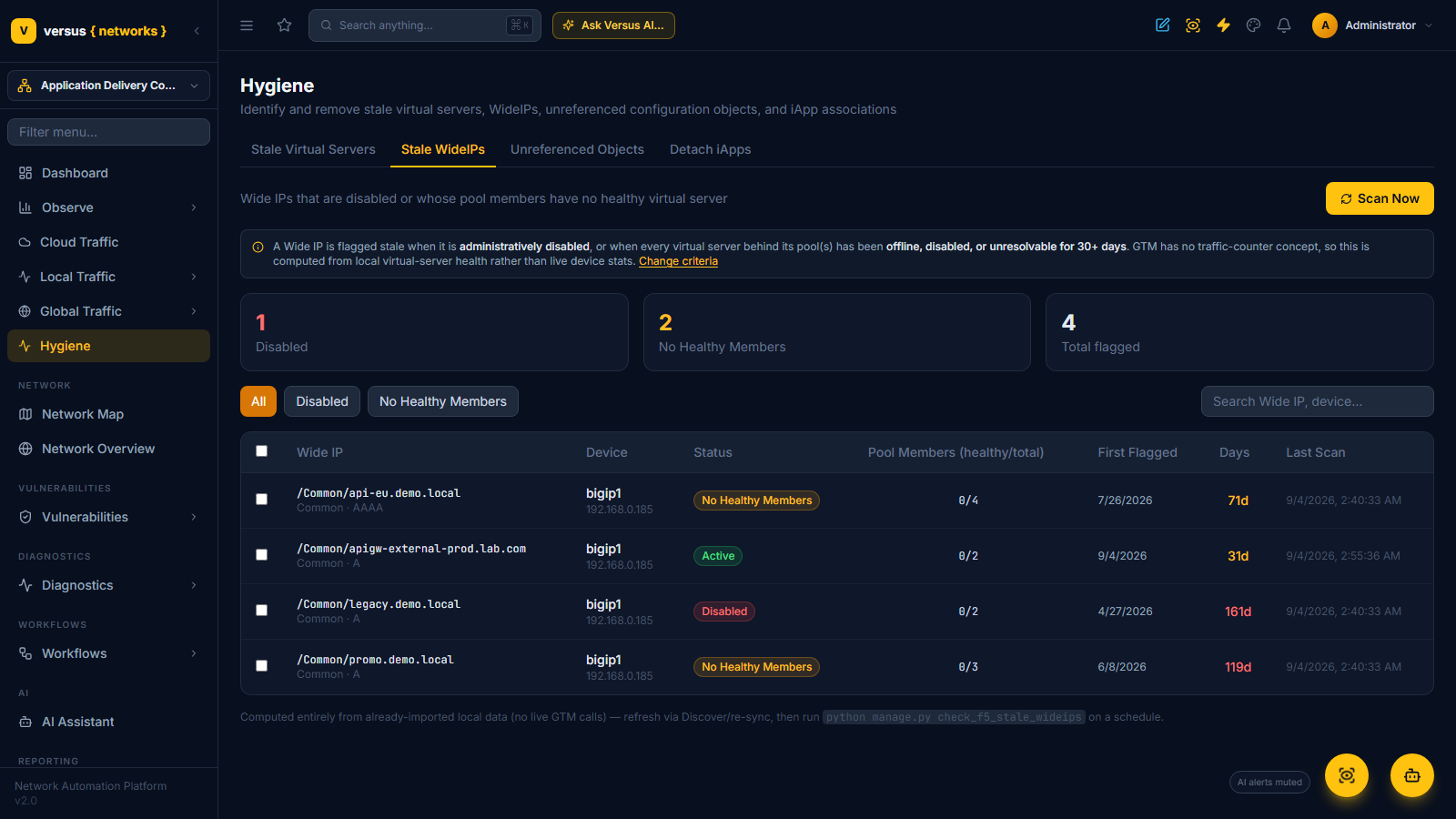
Task: Click Ask Versus AI button
Action: click(613, 25)
